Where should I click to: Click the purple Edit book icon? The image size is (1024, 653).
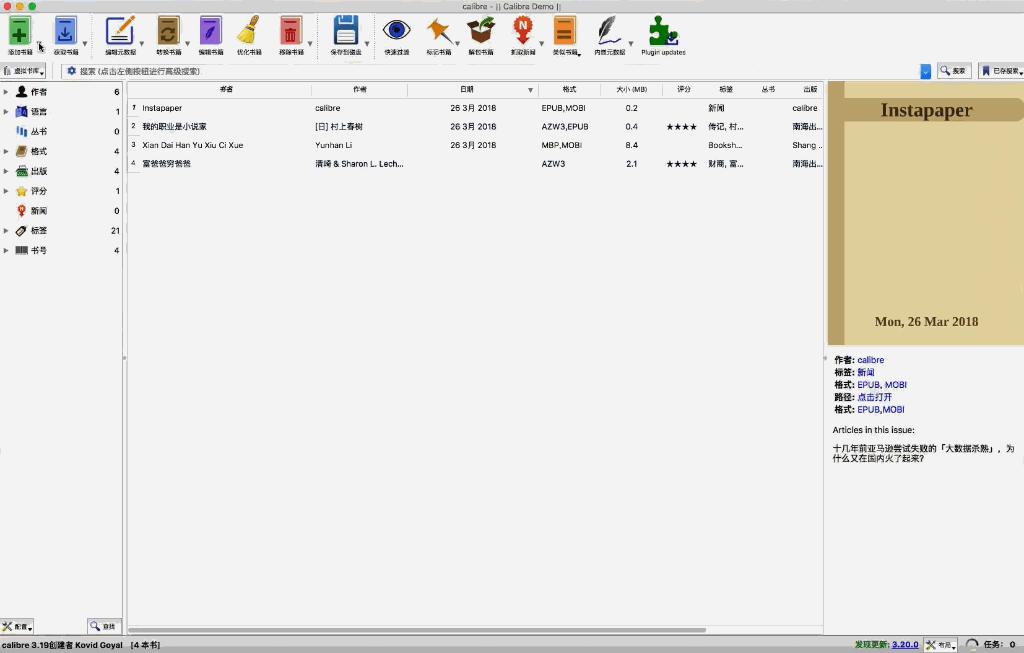210,31
